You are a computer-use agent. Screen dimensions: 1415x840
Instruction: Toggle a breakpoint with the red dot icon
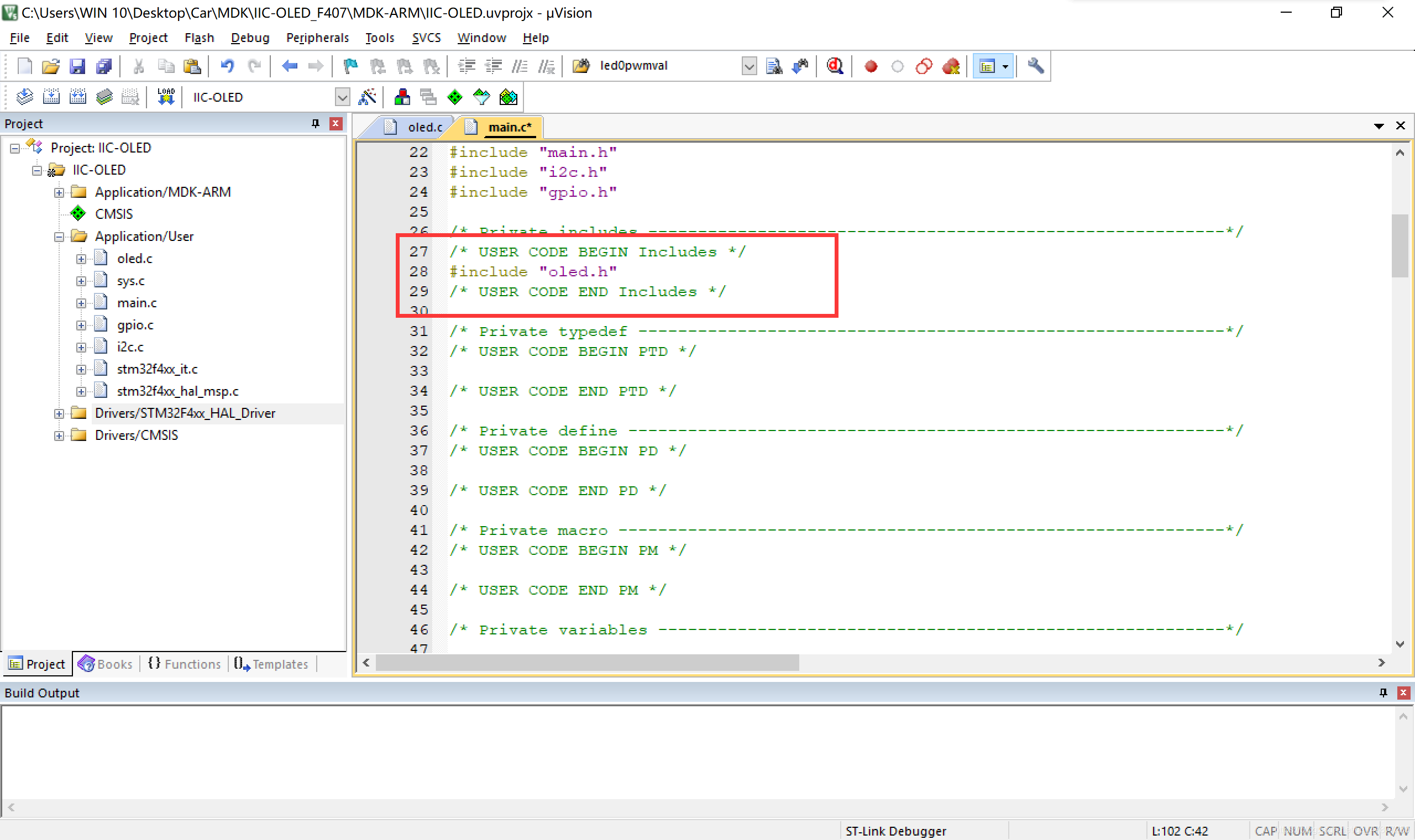871,66
